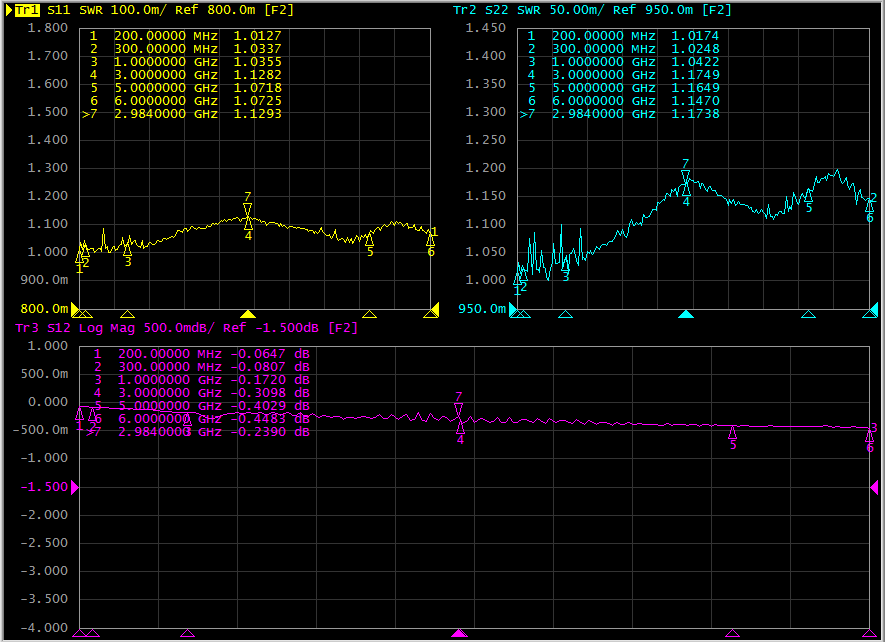Select marker 5 on the yellow S11 trace
The height and width of the screenshot is (642, 885).
click(x=369, y=239)
